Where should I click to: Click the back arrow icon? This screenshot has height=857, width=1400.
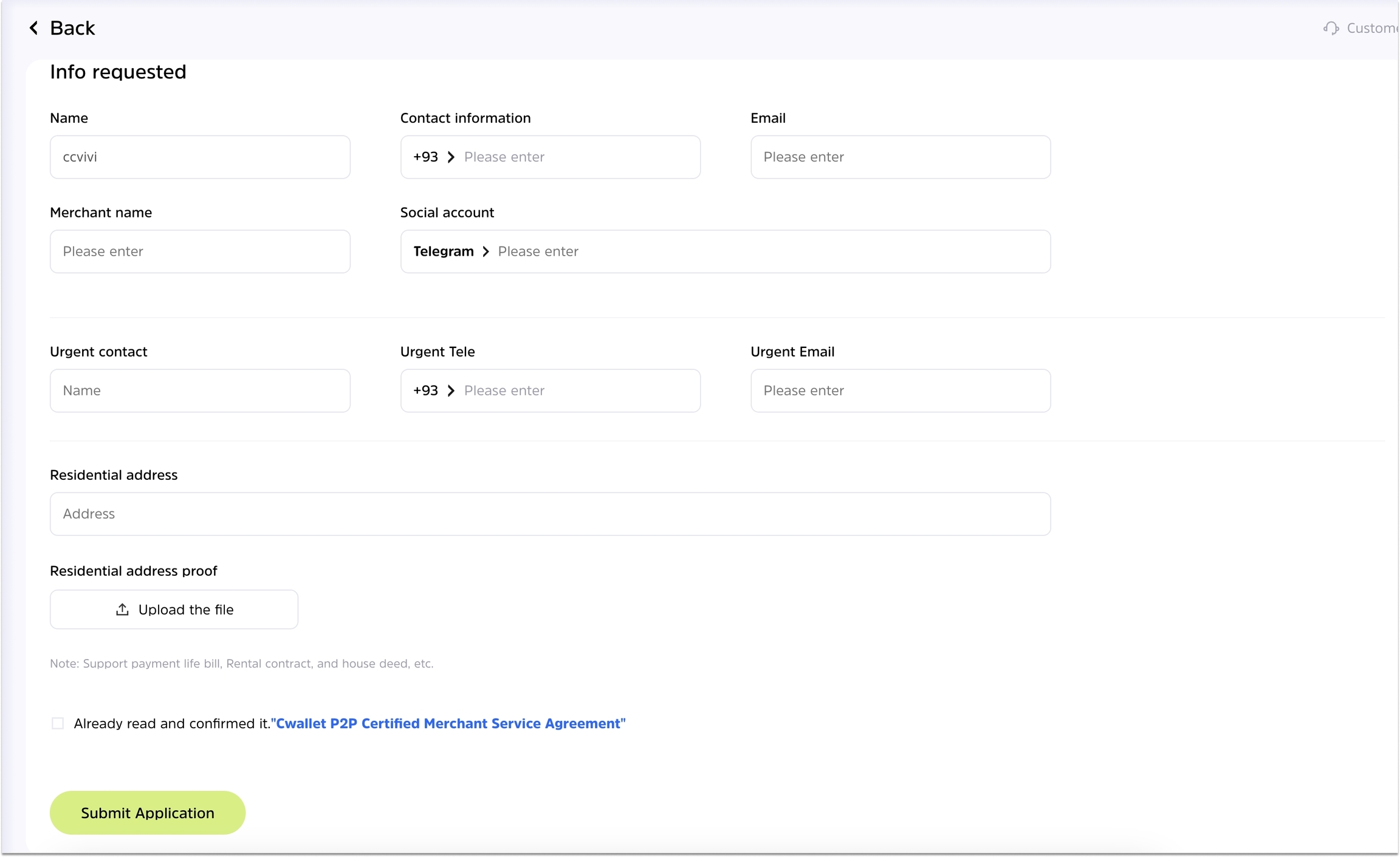coord(34,28)
